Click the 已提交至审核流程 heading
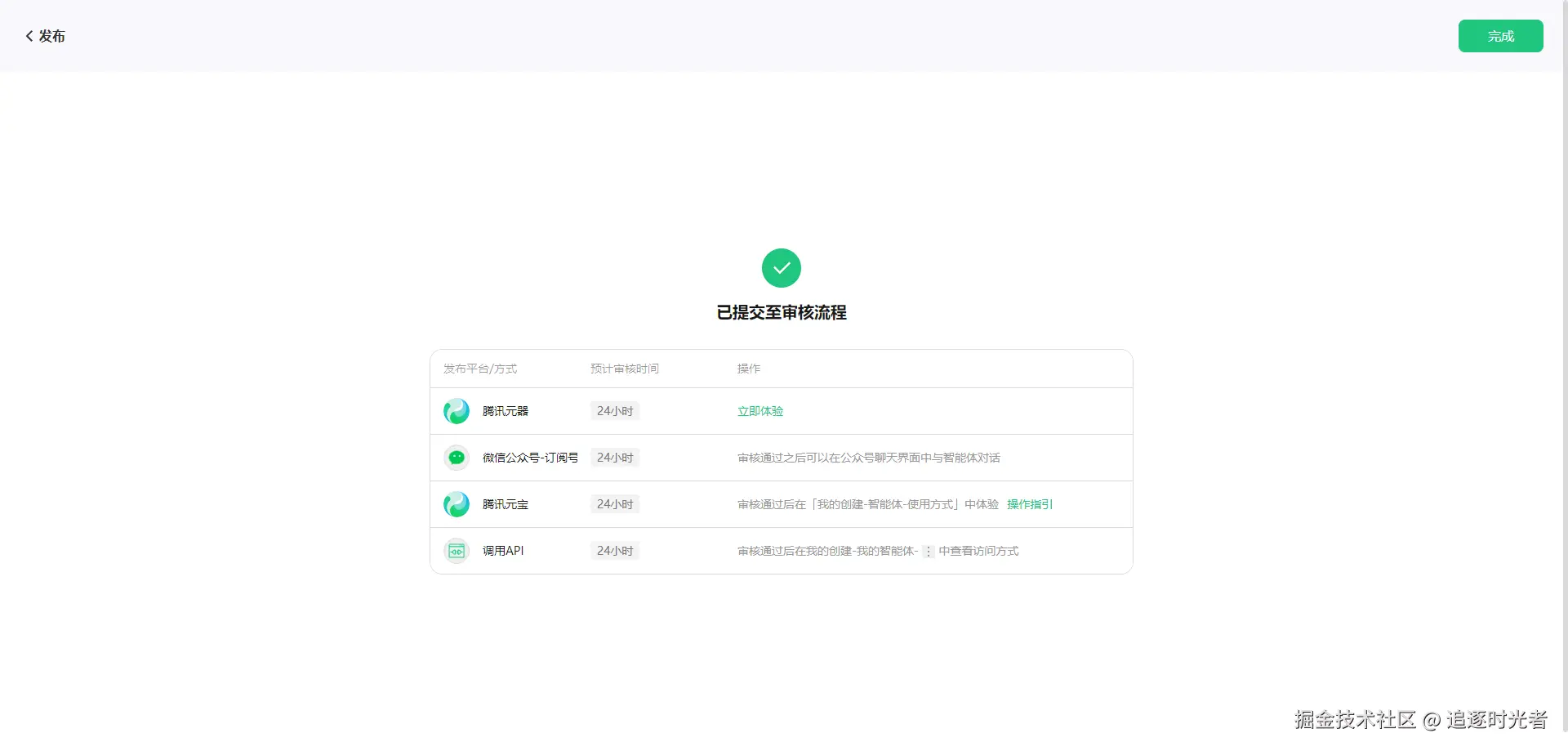The width and height of the screenshot is (1568, 751). click(x=782, y=312)
